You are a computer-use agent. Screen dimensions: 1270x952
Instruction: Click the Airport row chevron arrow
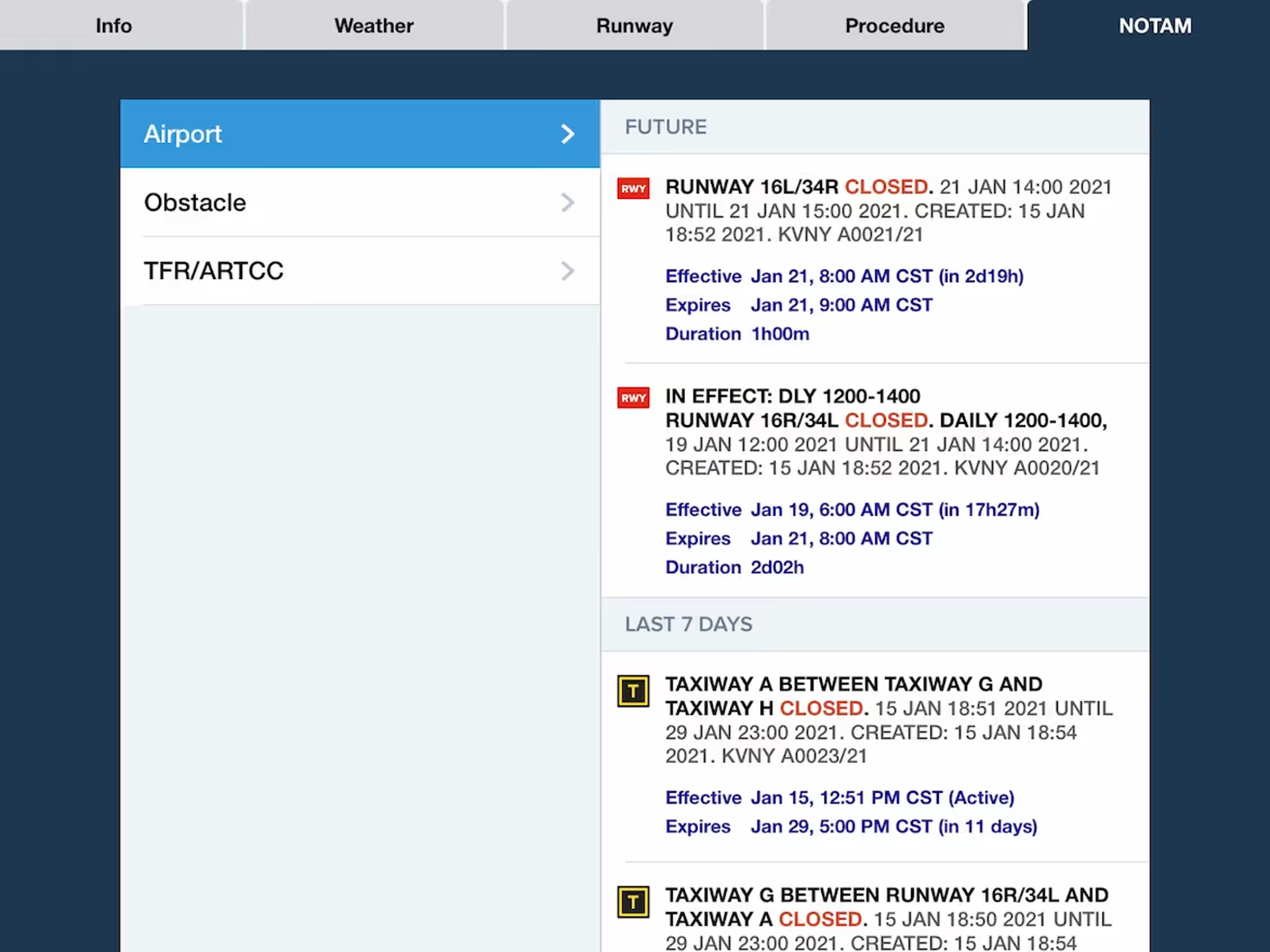tap(567, 134)
